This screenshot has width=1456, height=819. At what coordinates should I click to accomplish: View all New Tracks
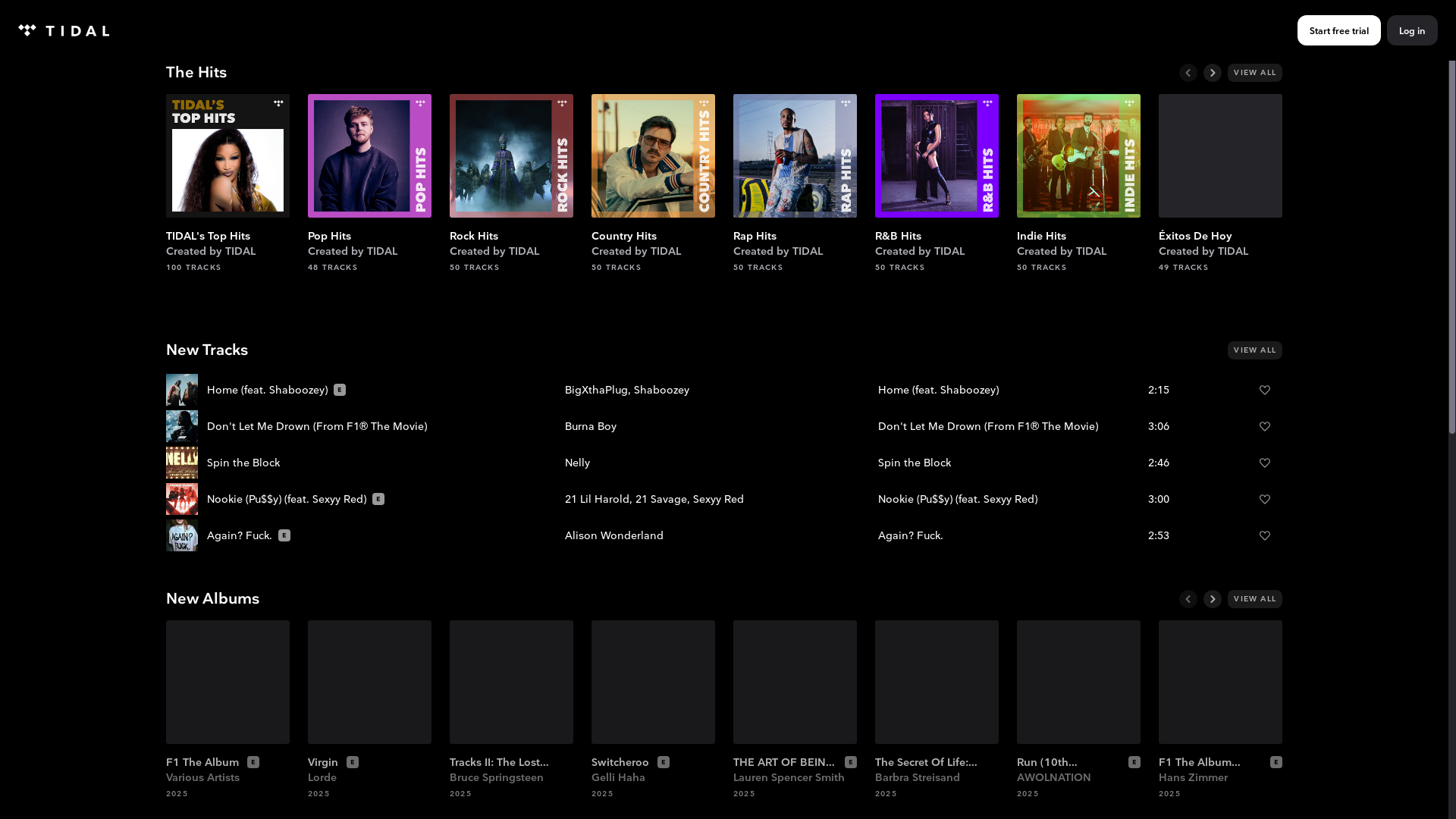click(x=1255, y=350)
